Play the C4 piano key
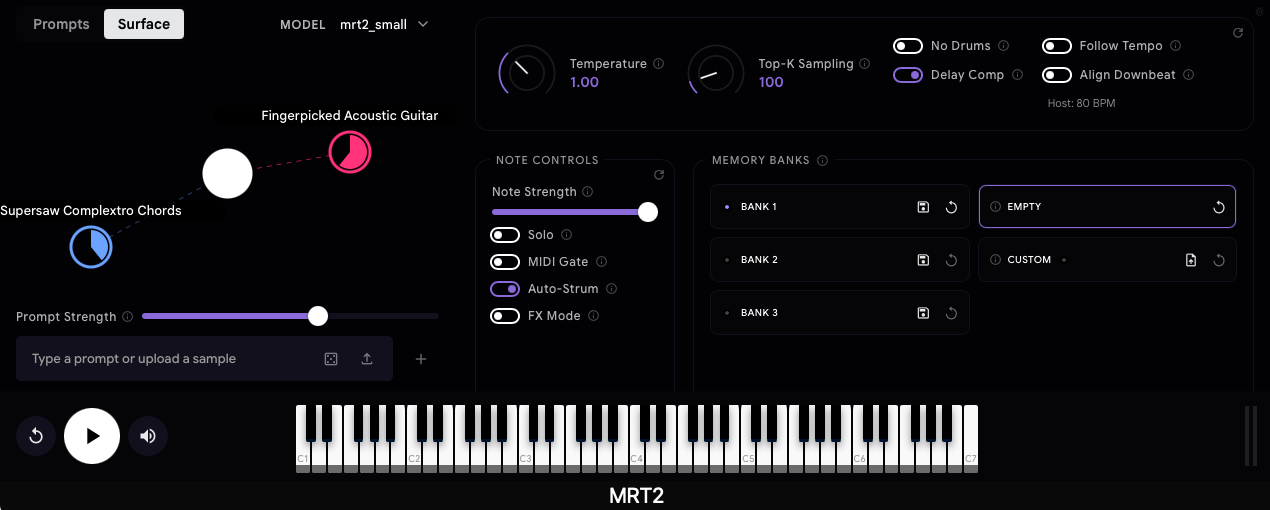Viewport: 1270px width, 510px height. (x=638, y=458)
